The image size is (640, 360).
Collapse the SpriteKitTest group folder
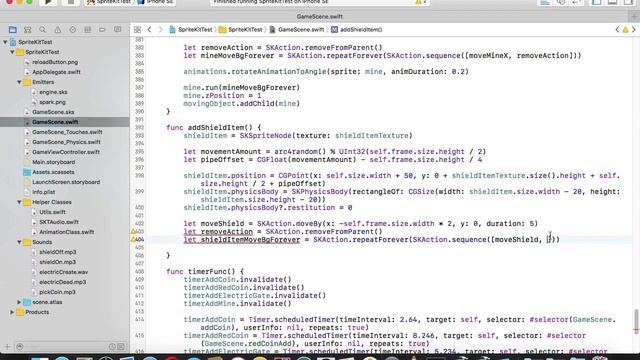[x=12, y=52]
